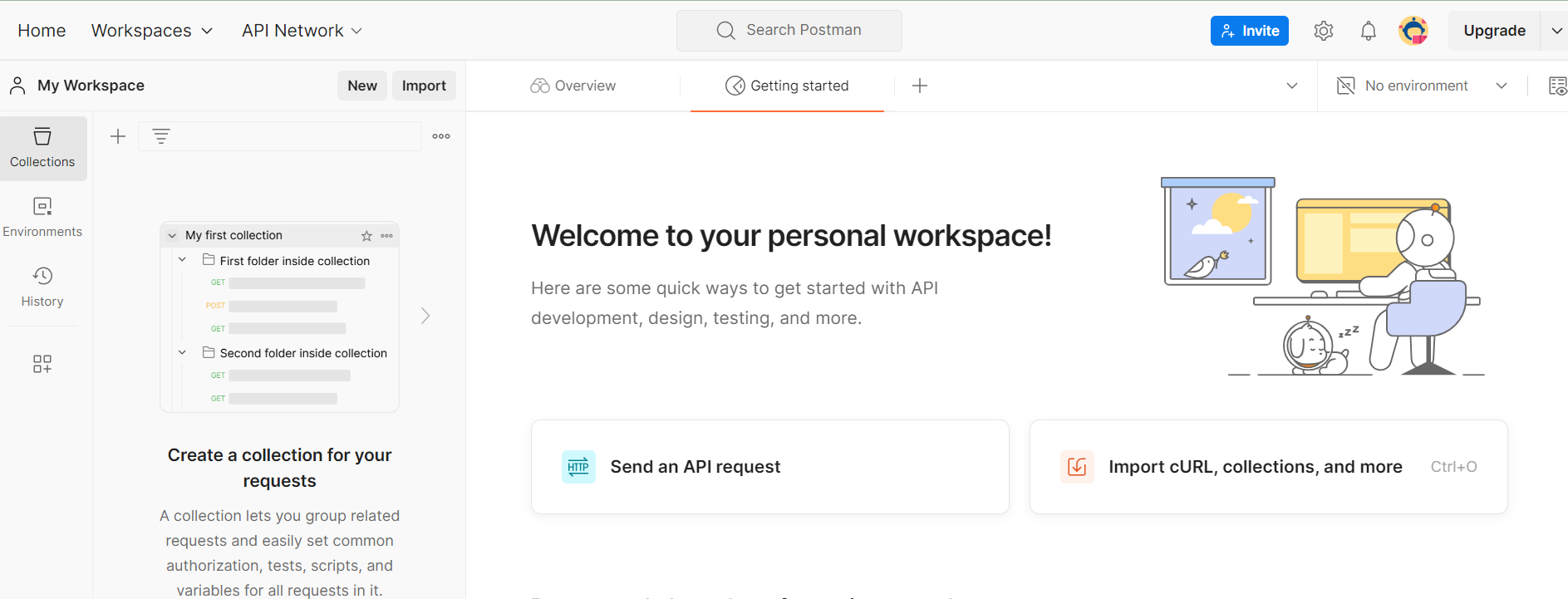Collapse My first collection
This screenshot has height=599, width=1568.
(x=172, y=236)
